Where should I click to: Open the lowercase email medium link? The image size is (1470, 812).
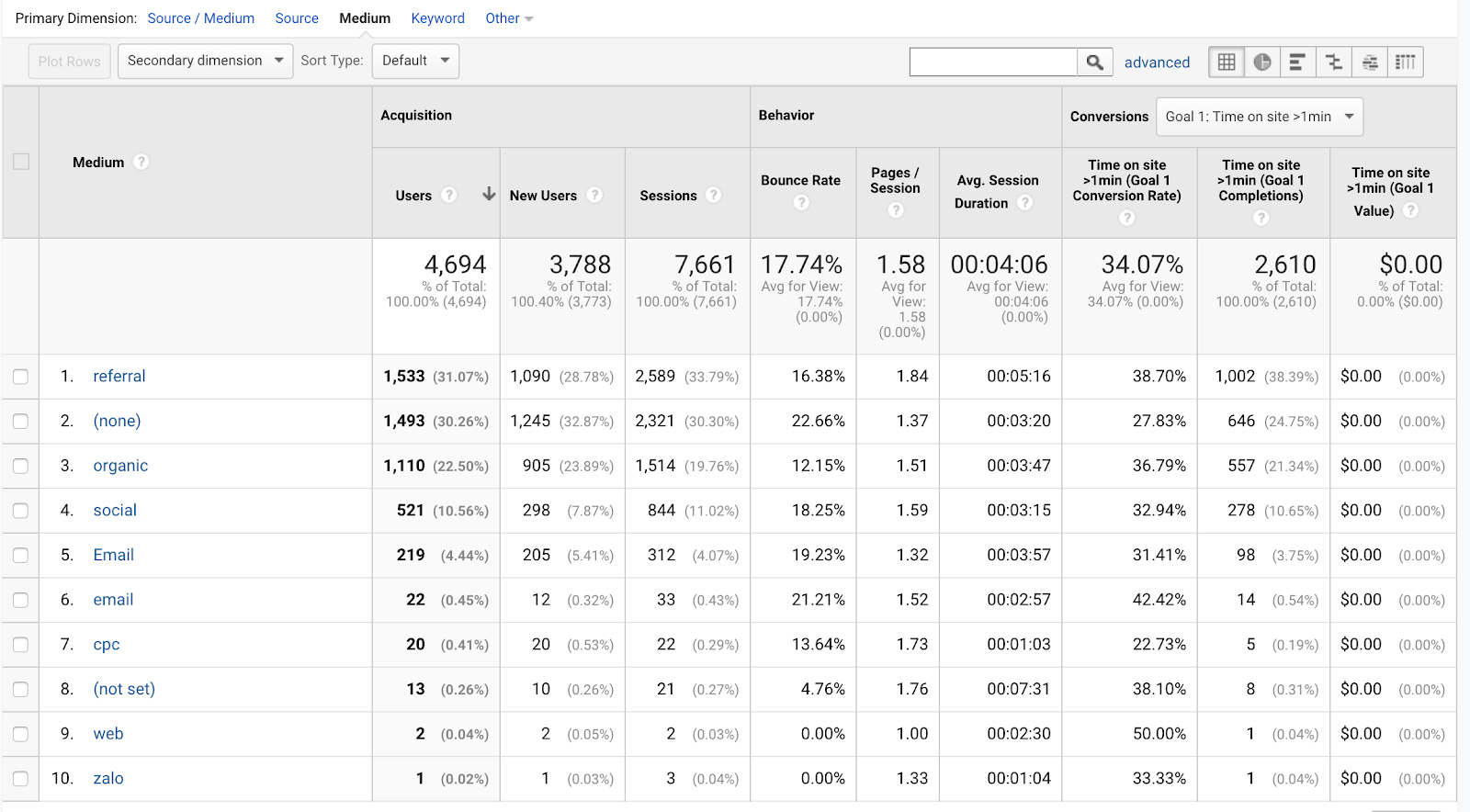tap(113, 600)
